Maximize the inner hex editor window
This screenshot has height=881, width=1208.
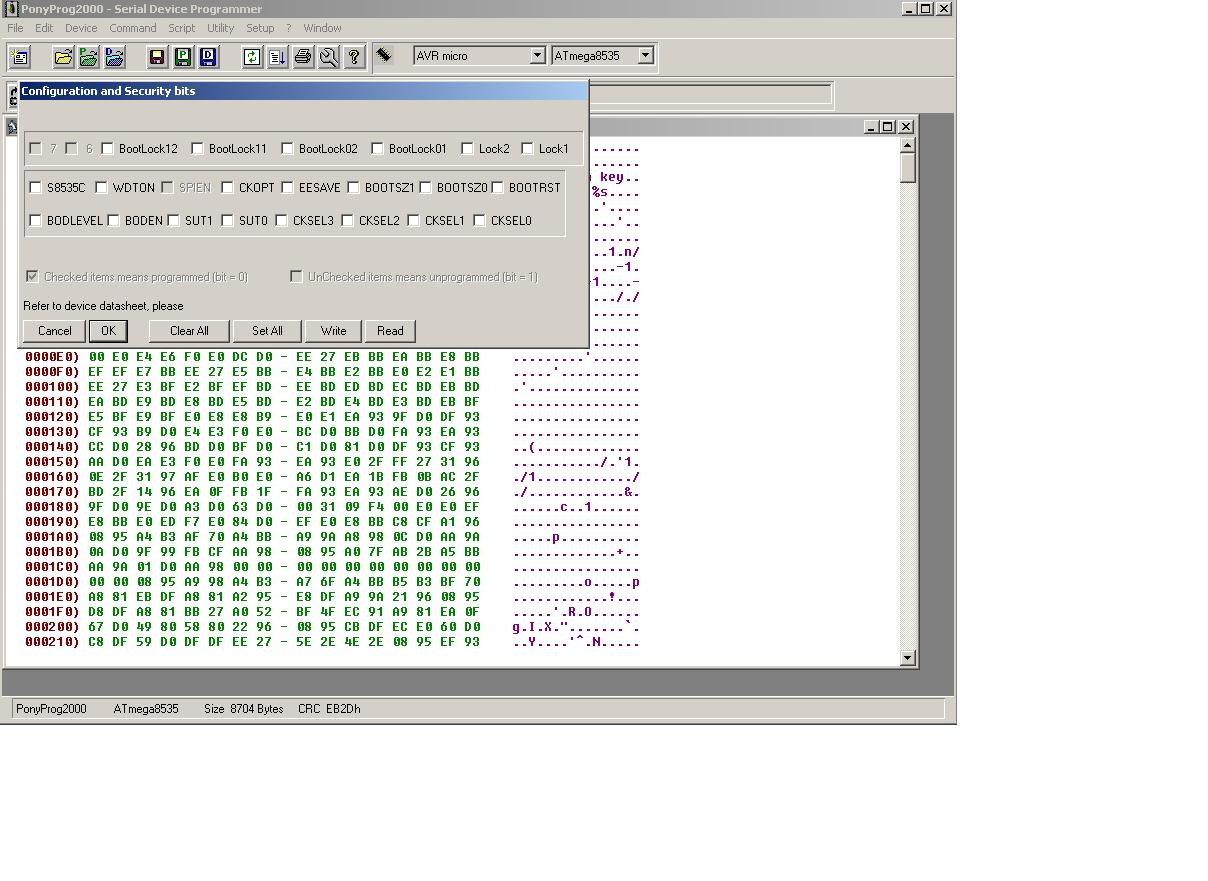888,127
